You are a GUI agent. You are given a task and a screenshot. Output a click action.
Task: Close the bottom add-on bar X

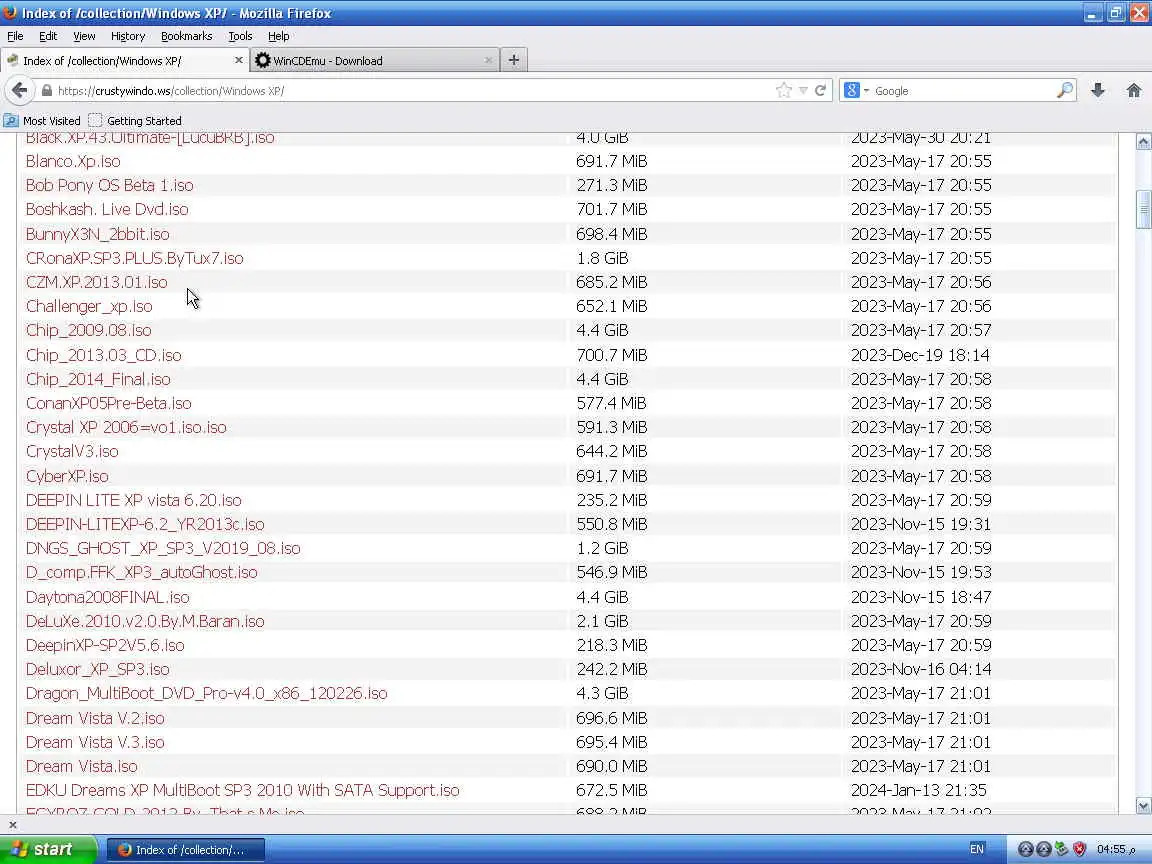pyautogui.click(x=12, y=825)
